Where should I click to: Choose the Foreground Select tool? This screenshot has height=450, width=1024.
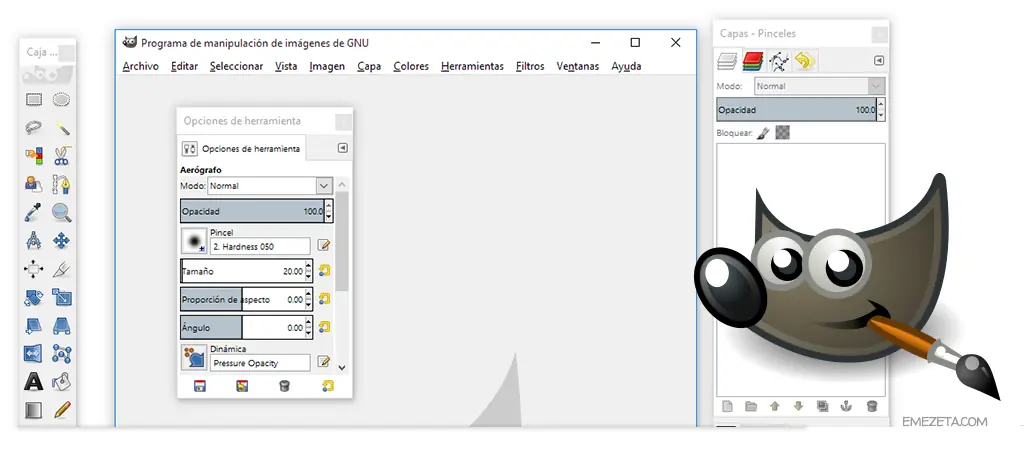pos(33,184)
